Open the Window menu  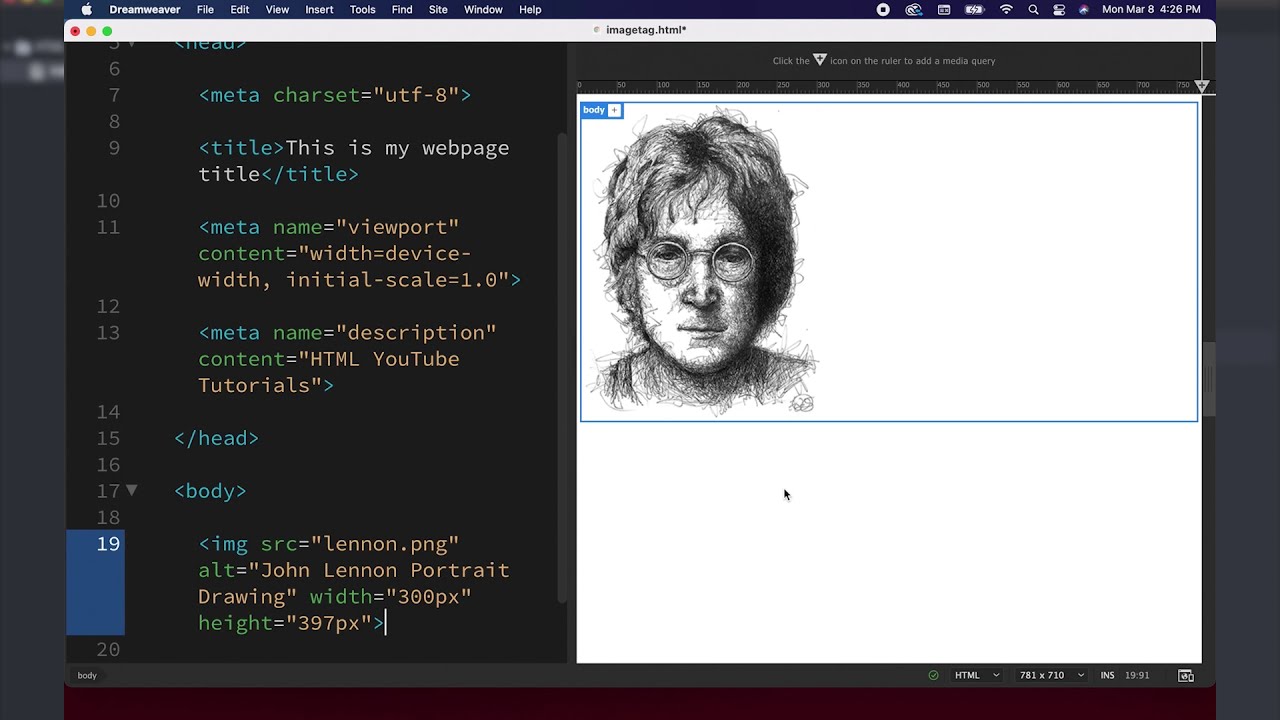click(483, 9)
